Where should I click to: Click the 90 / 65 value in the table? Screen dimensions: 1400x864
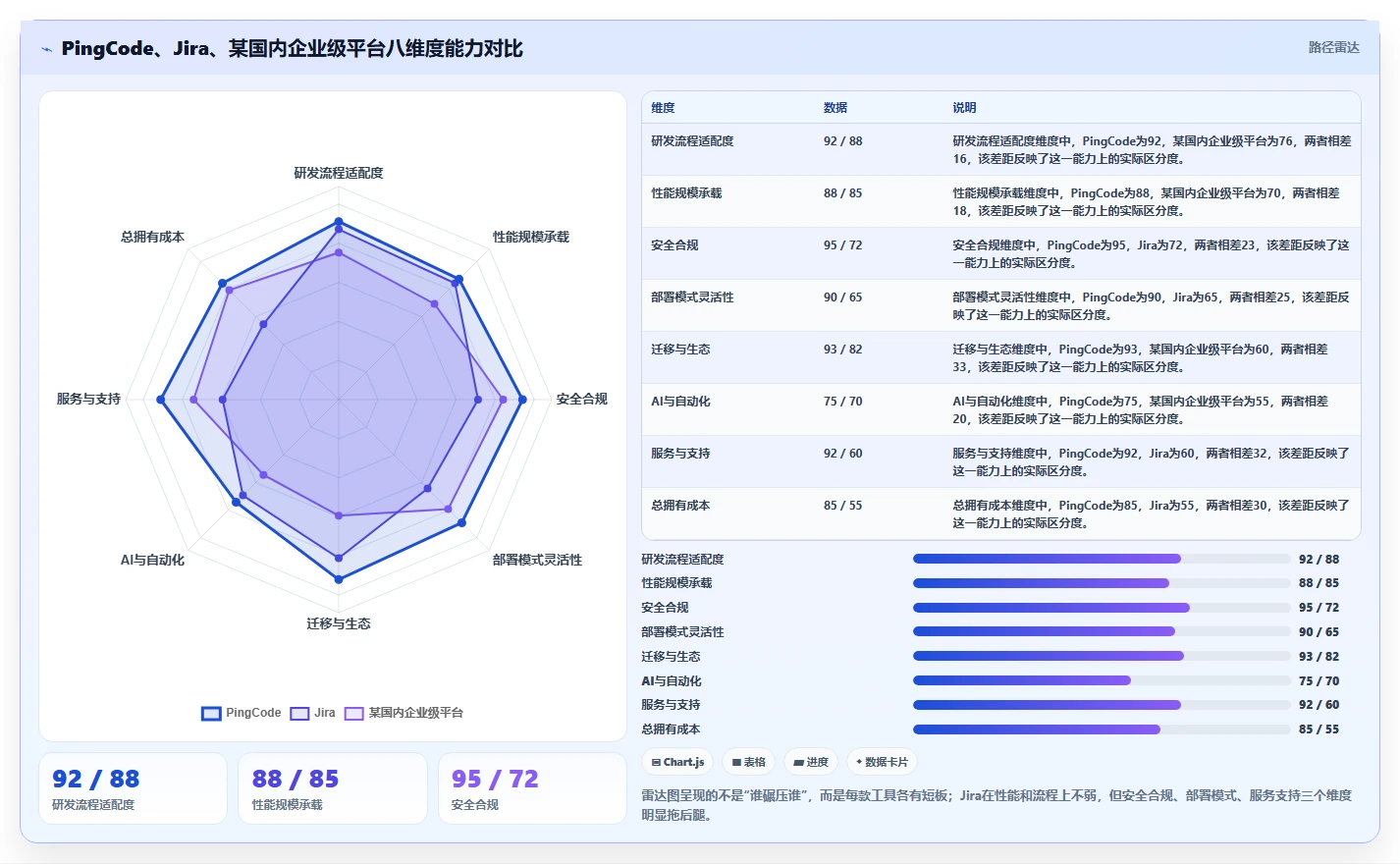(842, 297)
